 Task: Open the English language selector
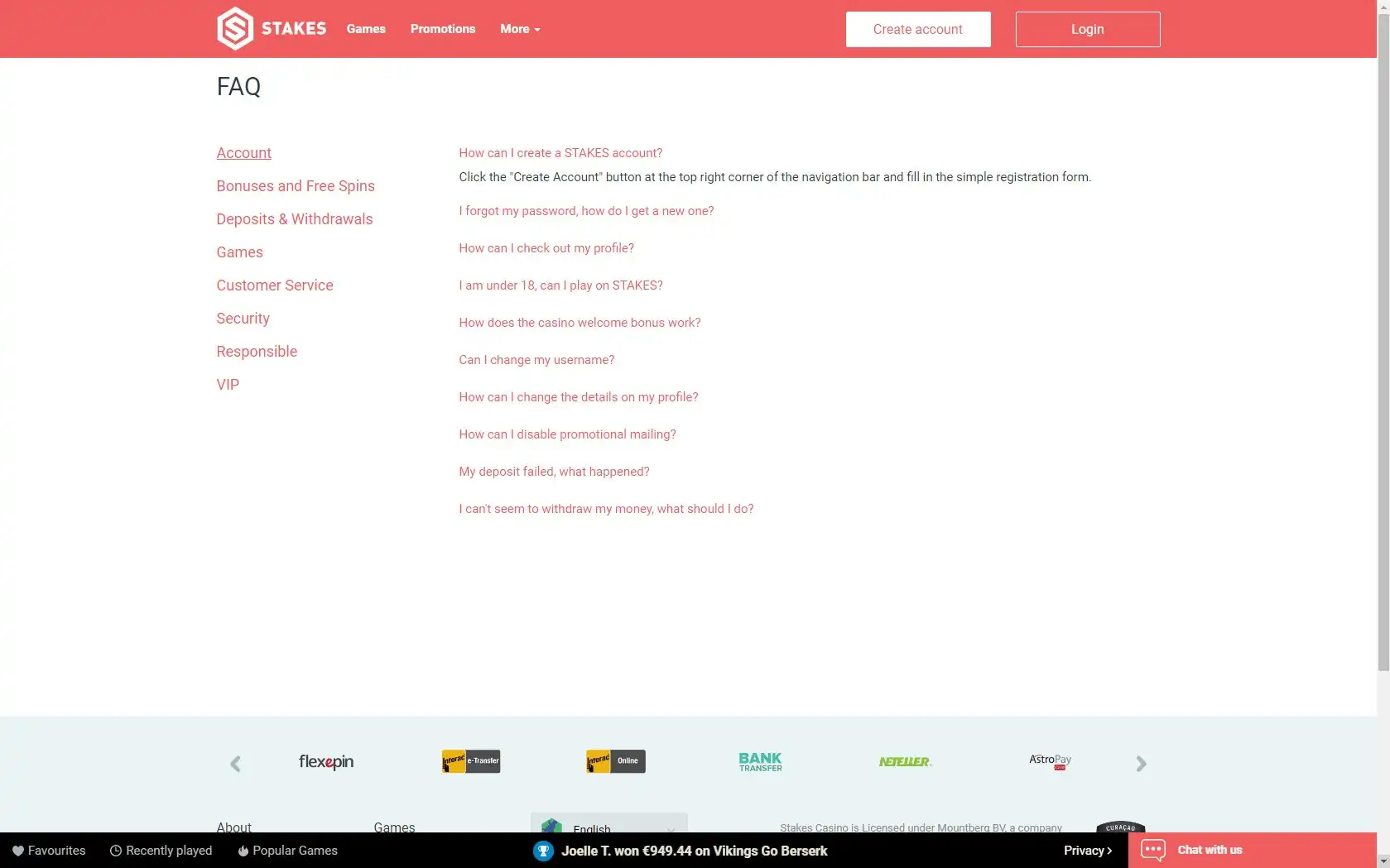coord(608,826)
